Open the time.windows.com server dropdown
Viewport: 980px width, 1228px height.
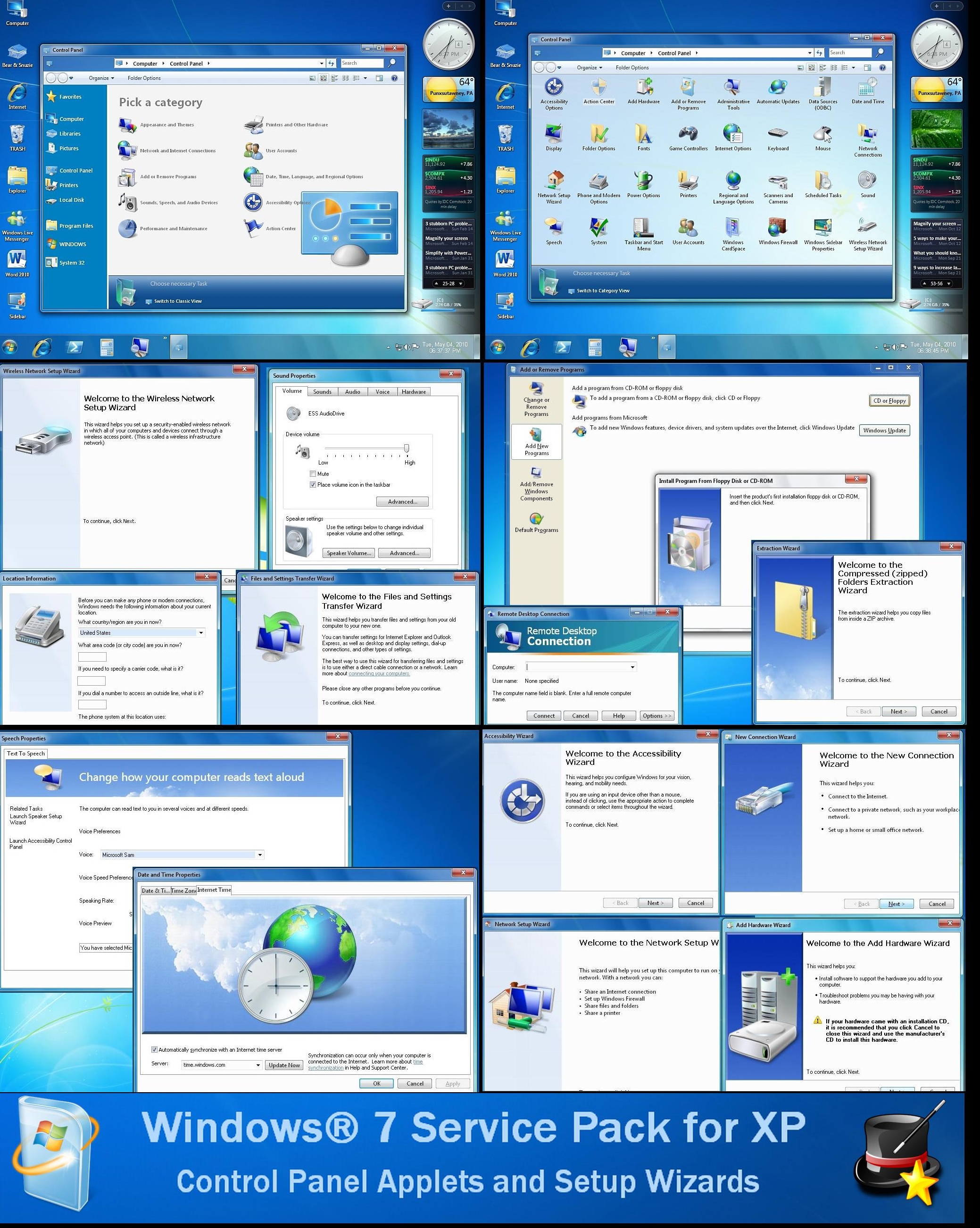(x=258, y=1065)
